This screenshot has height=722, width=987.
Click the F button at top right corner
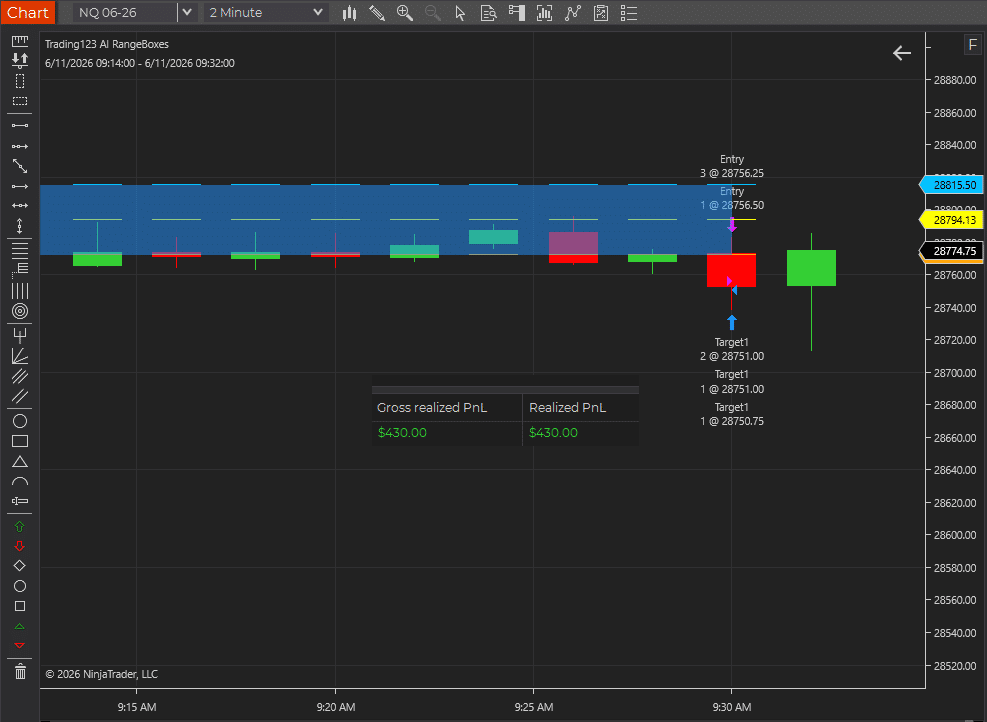pyautogui.click(x=973, y=45)
